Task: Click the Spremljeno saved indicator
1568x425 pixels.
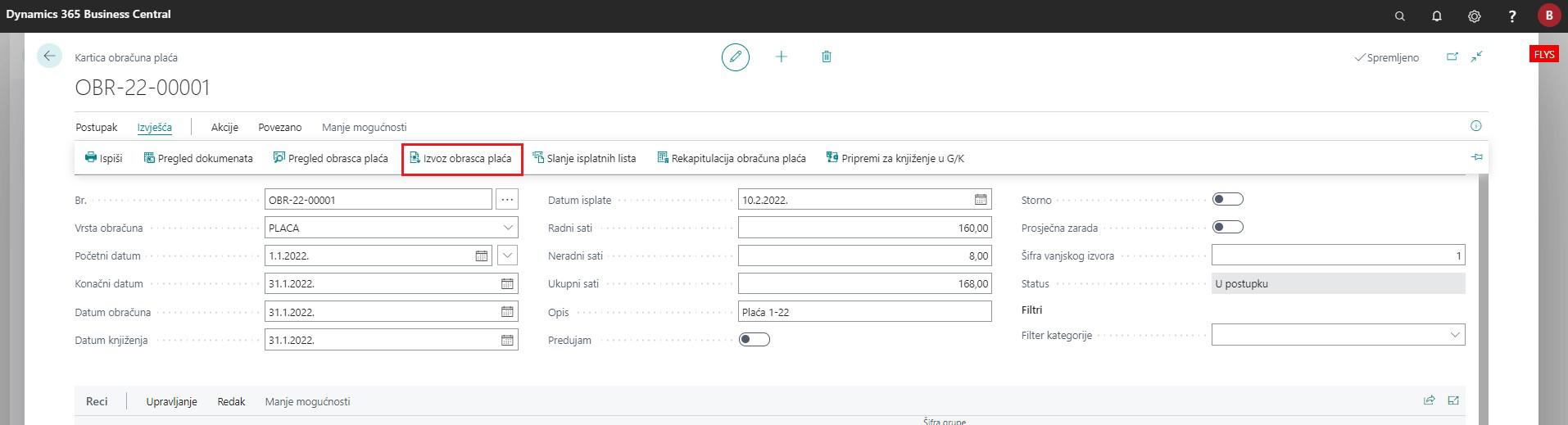Action: click(x=1387, y=57)
